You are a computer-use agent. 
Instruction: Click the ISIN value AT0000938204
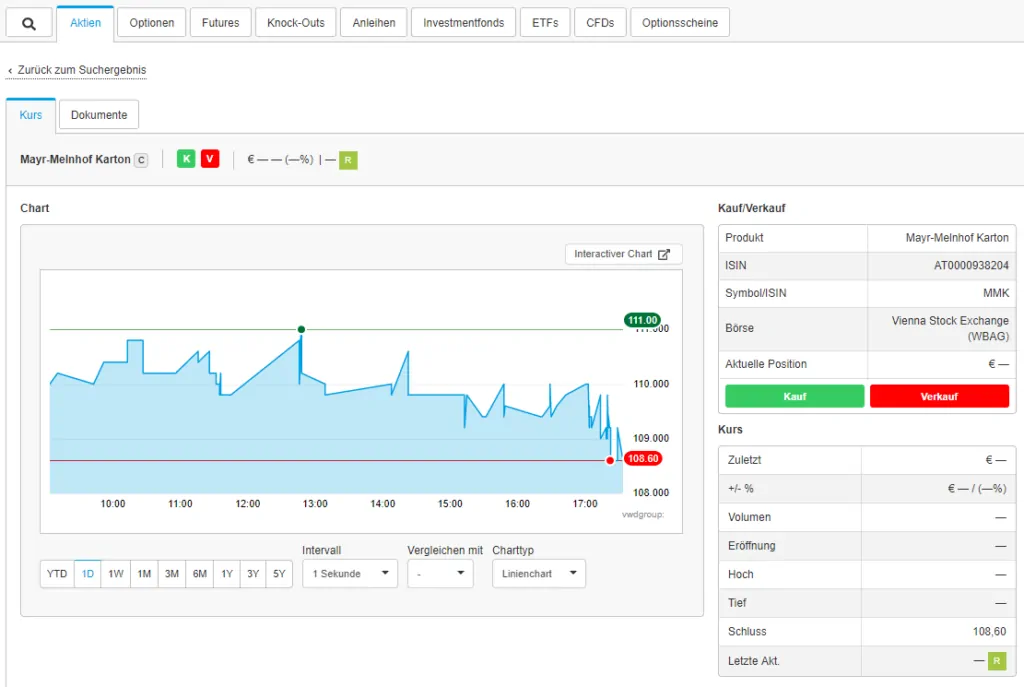point(971,265)
